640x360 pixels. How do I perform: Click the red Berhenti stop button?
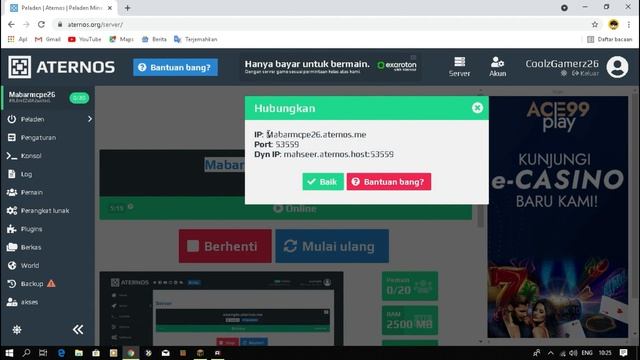pos(225,246)
